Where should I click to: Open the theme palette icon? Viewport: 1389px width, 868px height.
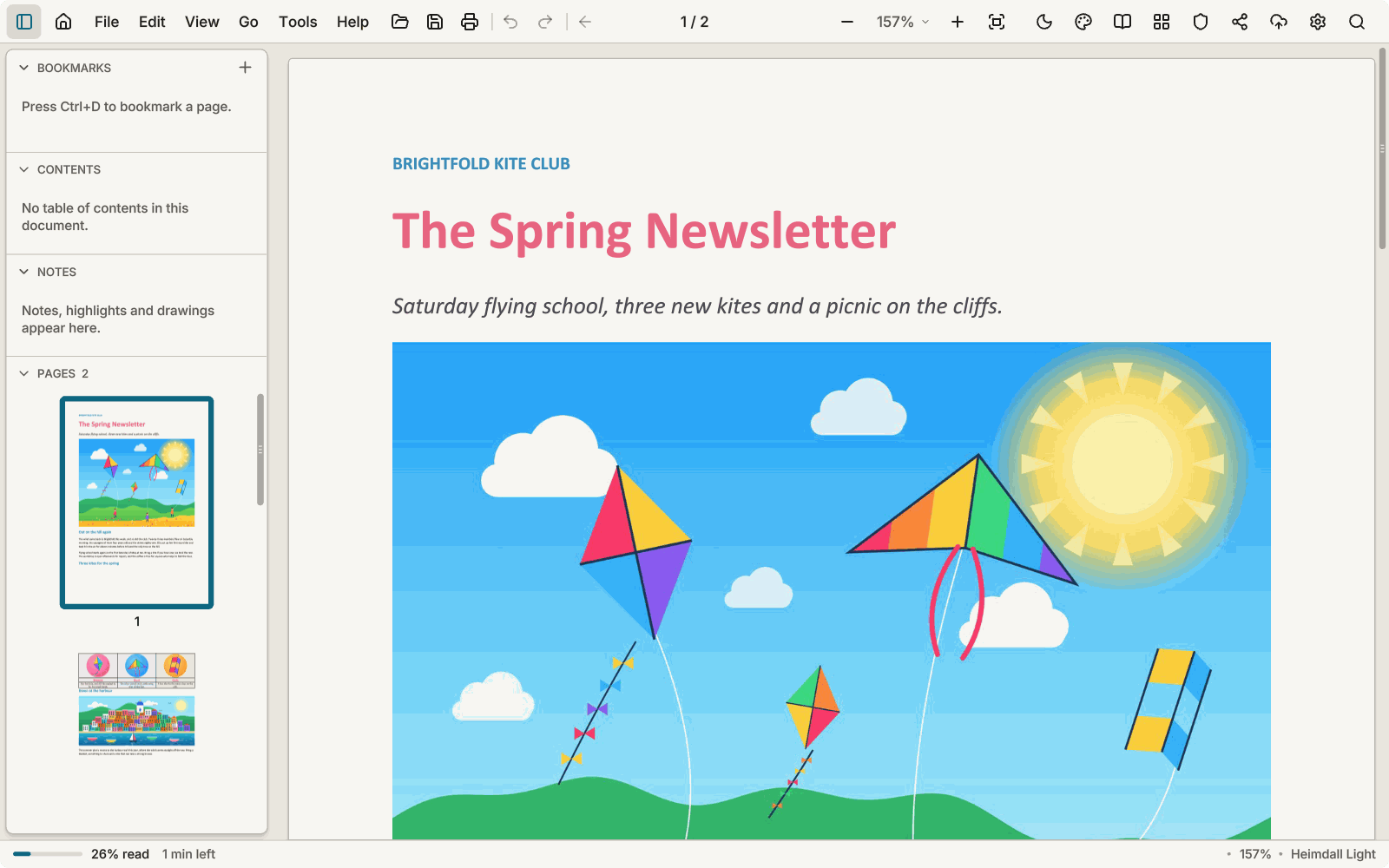point(1083,22)
